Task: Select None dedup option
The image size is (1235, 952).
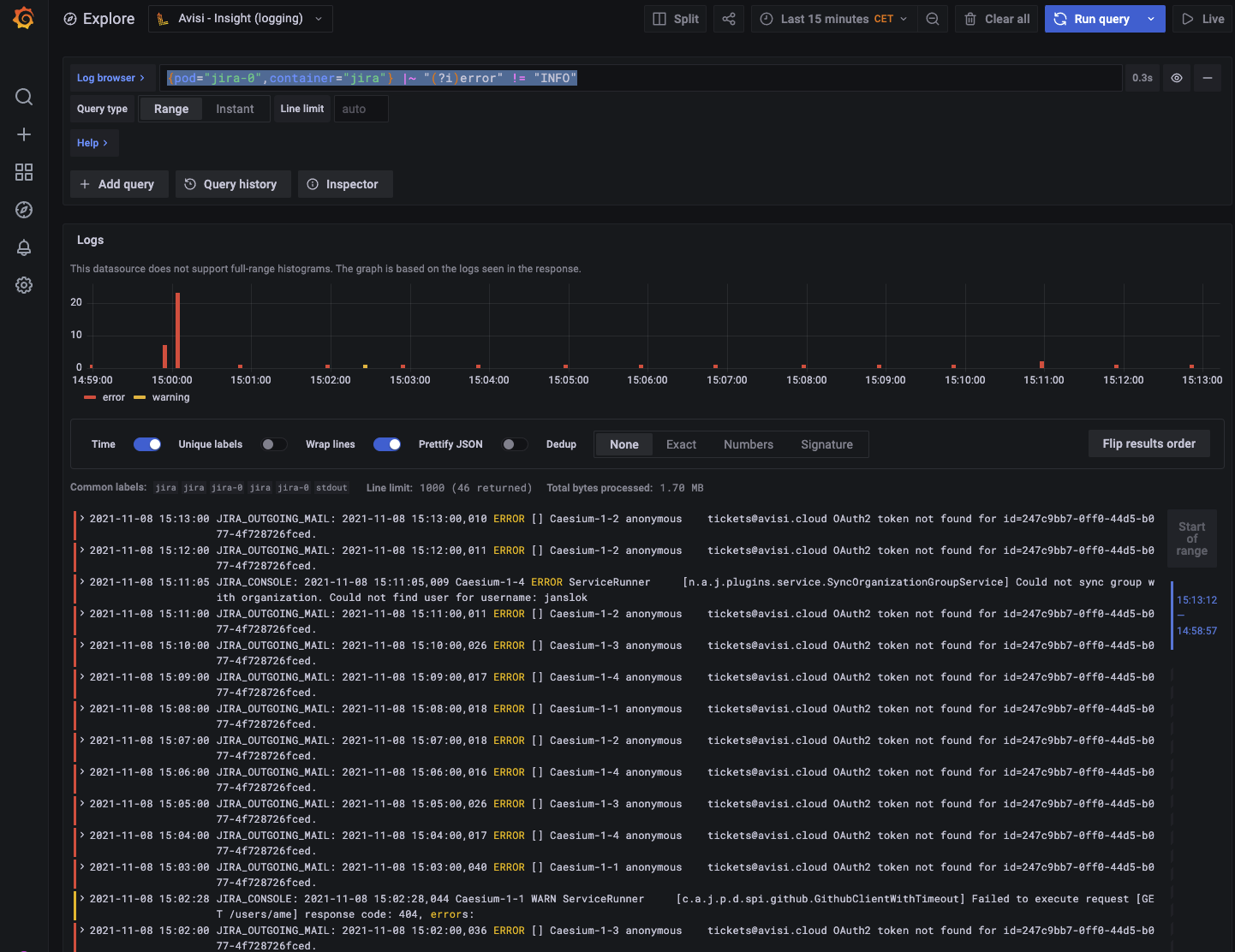Action: tap(624, 444)
